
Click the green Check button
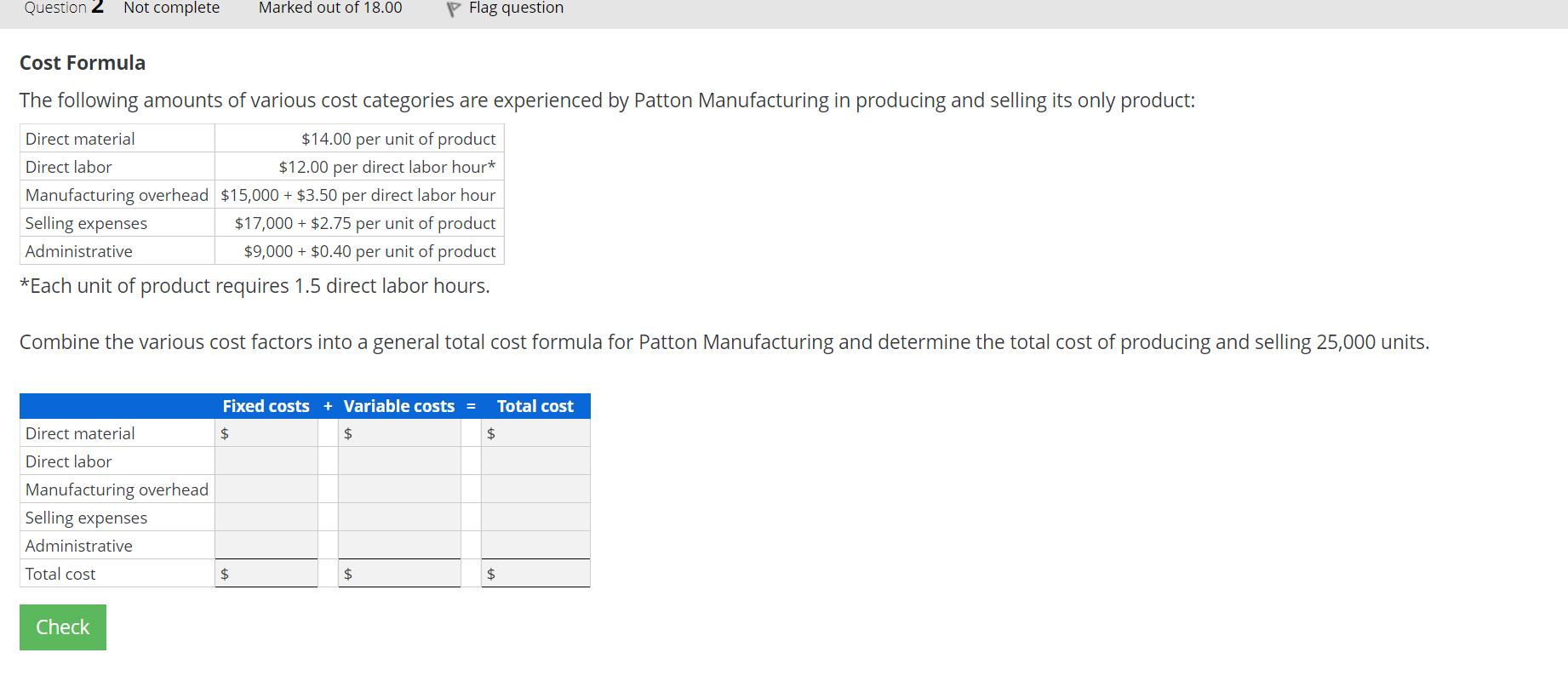(63, 627)
